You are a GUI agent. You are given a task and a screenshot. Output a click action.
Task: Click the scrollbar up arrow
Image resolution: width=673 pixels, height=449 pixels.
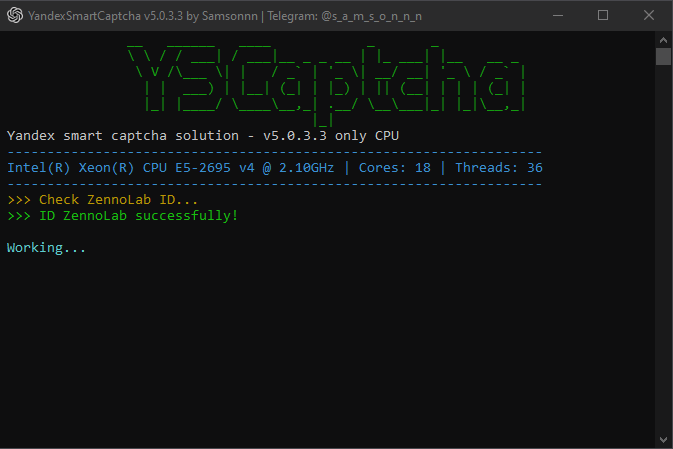click(663, 38)
